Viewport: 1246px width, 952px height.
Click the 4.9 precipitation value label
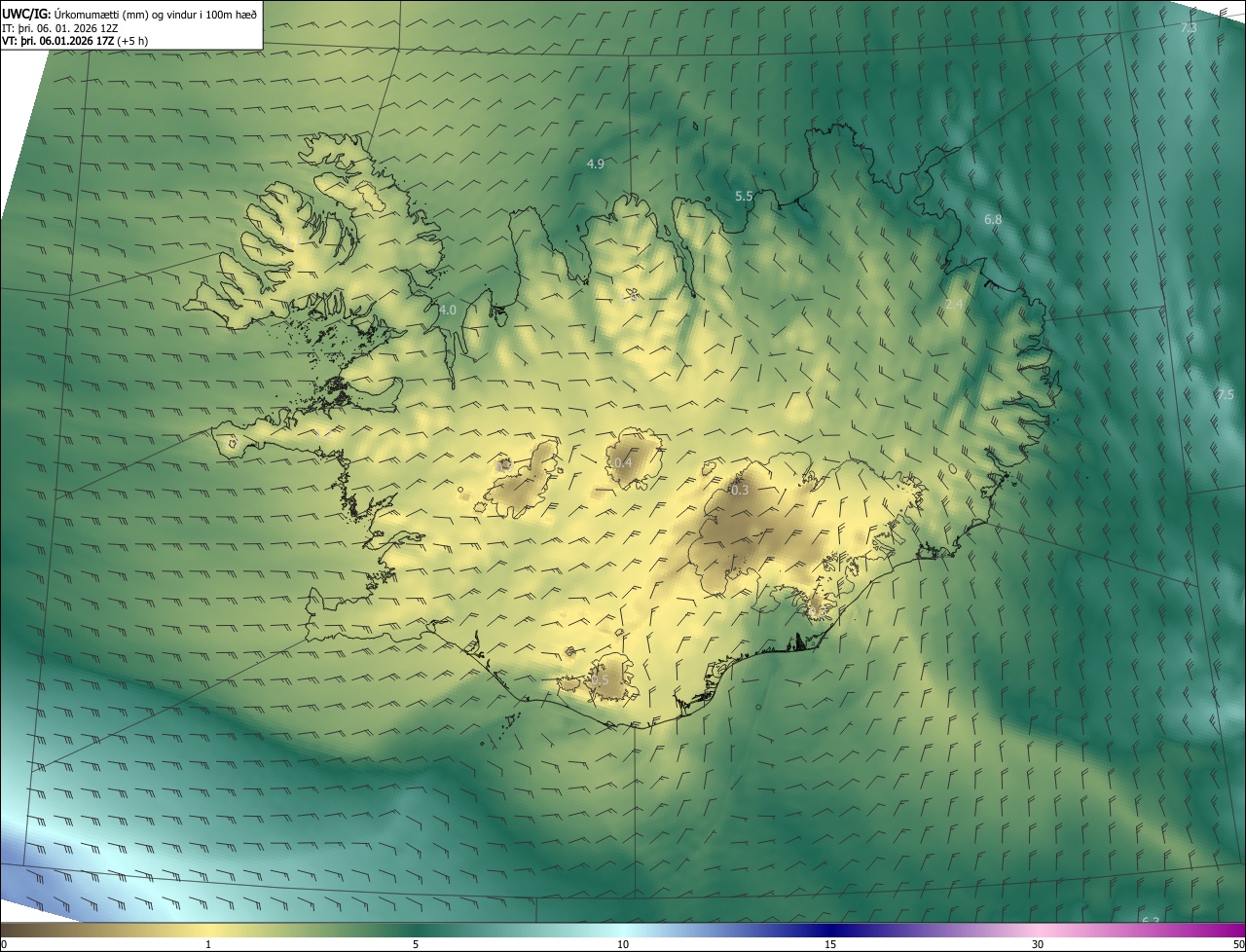[596, 164]
